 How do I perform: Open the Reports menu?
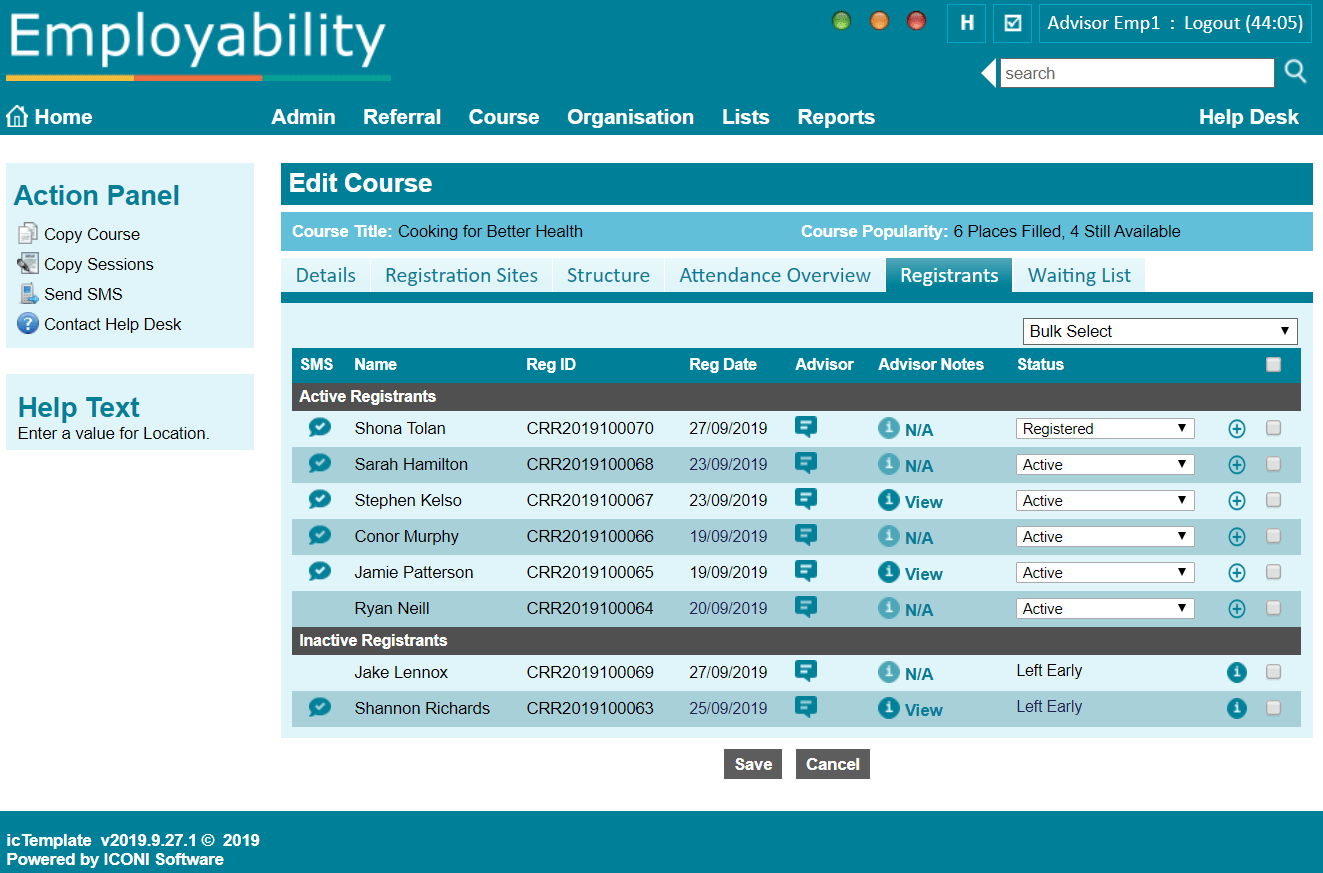(836, 117)
